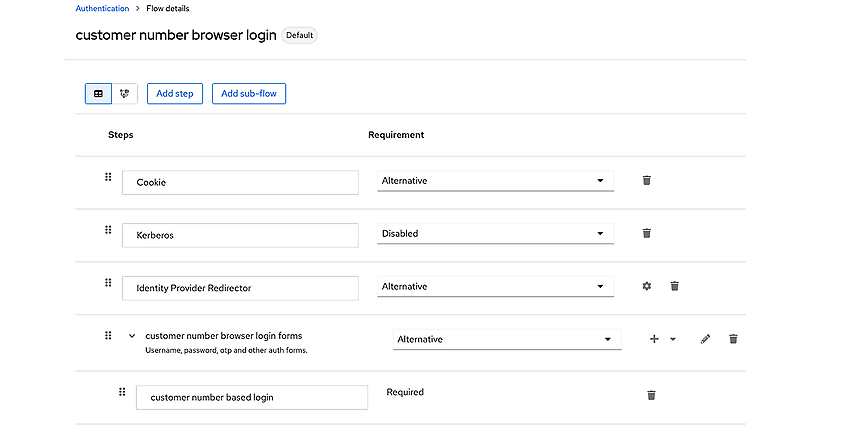Grab drag handle of Kerberos step
Screen dimensions: 850x425
(108, 230)
